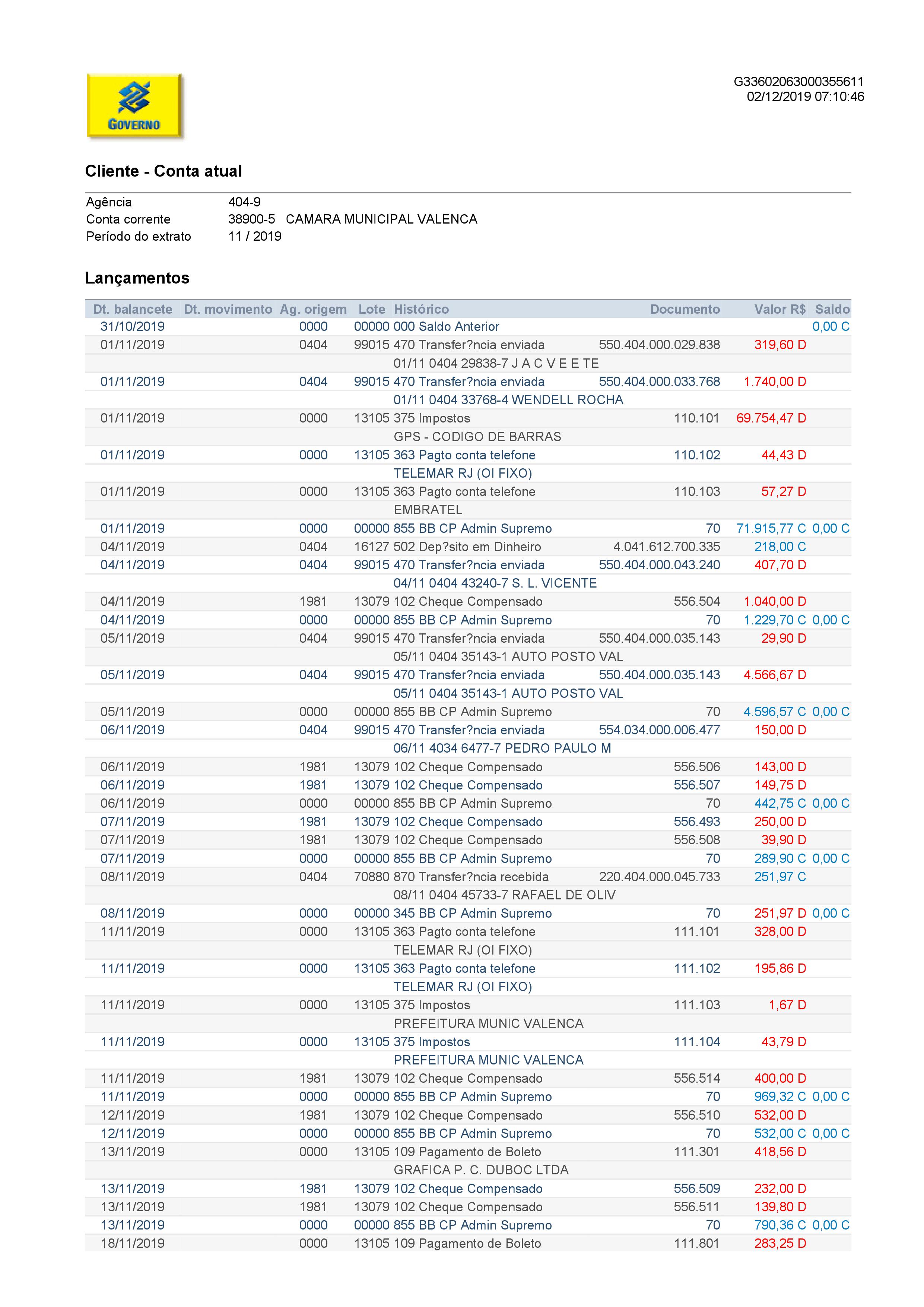This screenshot has width=924, height=1307.
Task: Click the Banco do Brasil Governo logo
Action: [x=134, y=106]
